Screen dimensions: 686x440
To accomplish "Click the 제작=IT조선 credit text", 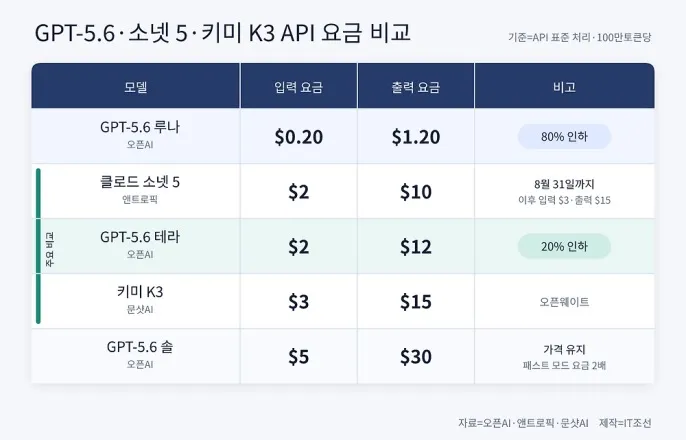I will 625,423.
